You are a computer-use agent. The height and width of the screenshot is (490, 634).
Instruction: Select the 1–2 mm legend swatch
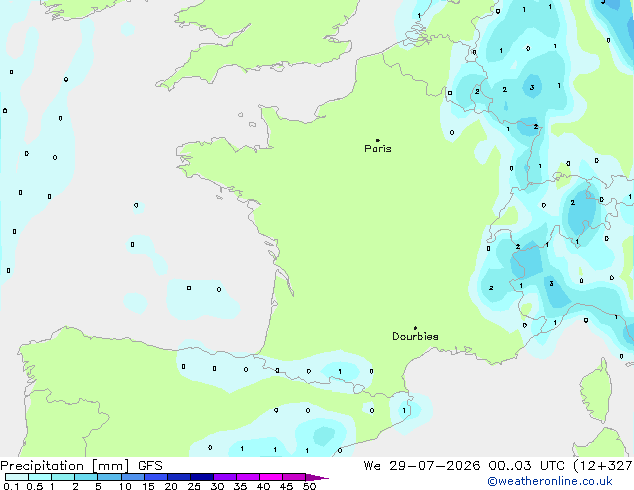tap(63, 477)
